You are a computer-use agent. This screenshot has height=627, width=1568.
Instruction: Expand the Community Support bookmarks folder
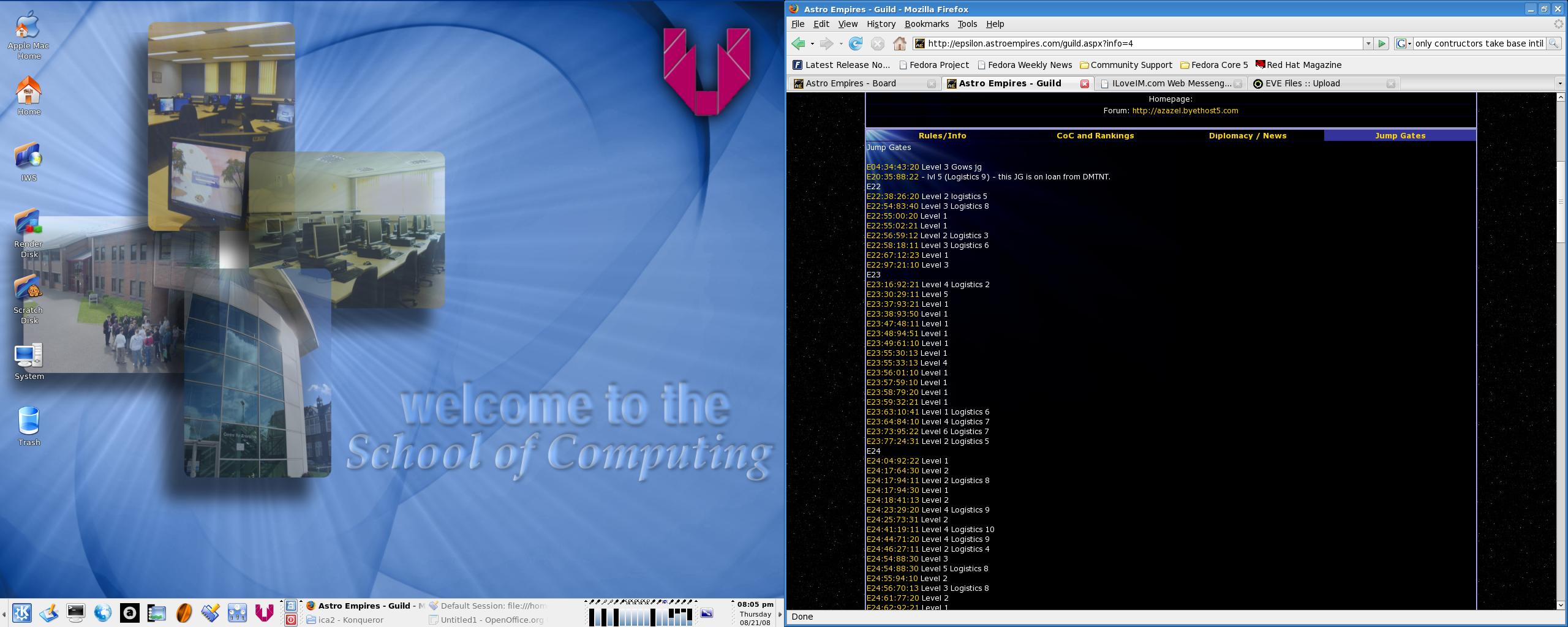click(x=1126, y=65)
